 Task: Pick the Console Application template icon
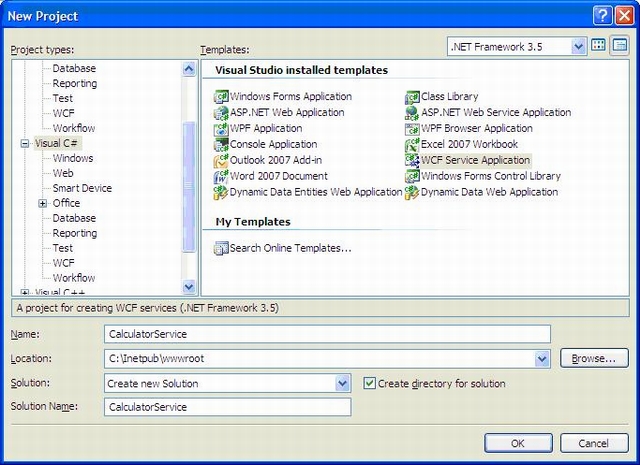coord(221,145)
